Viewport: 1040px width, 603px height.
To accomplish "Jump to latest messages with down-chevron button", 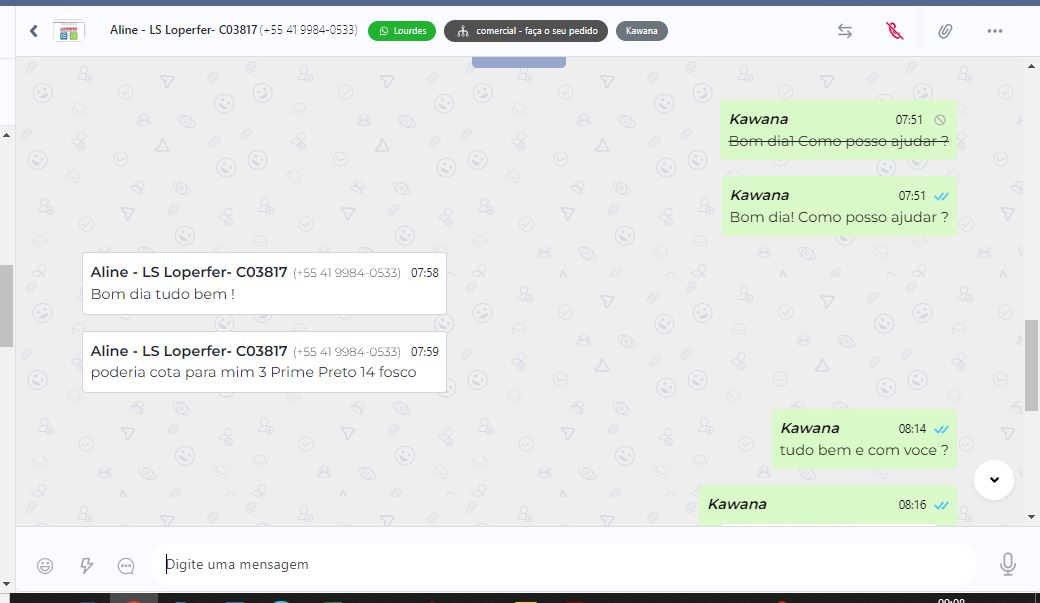I will click(994, 480).
